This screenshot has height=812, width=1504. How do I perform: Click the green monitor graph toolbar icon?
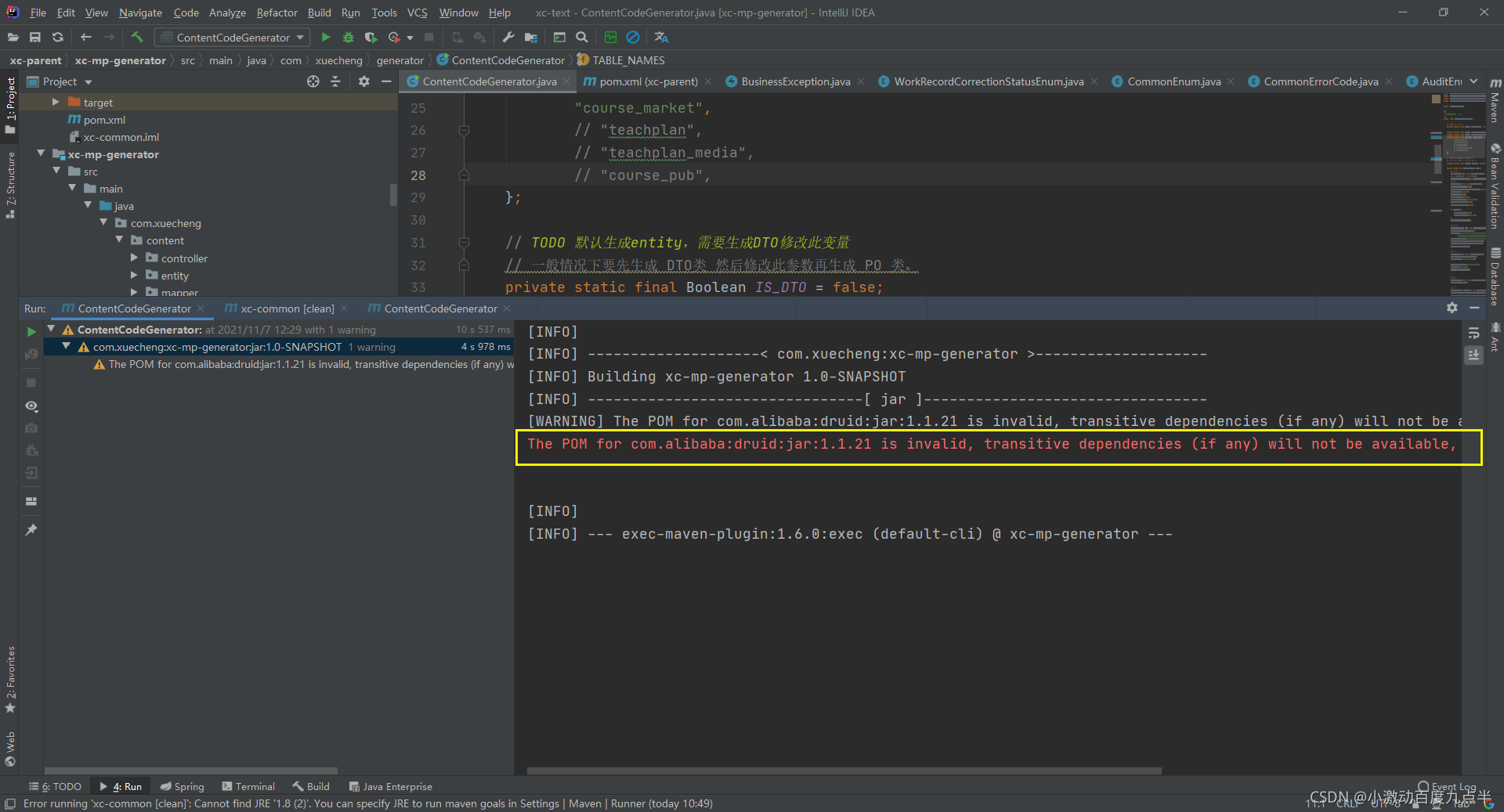coord(611,37)
